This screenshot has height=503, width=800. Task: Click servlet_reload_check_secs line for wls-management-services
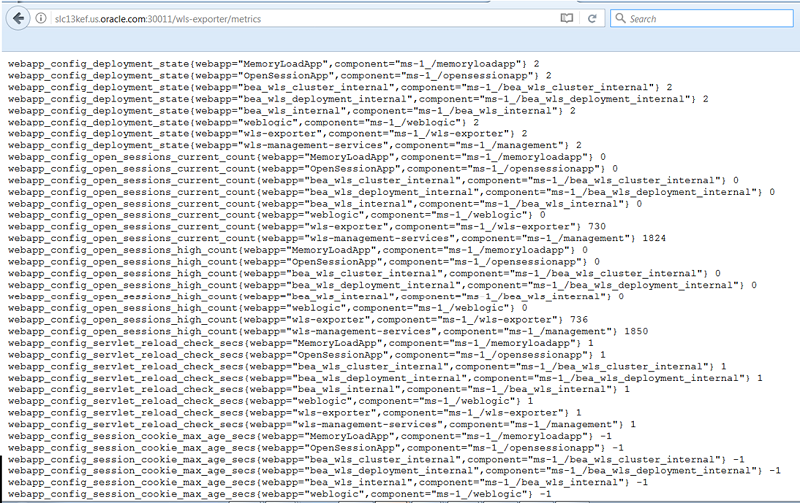point(322,425)
